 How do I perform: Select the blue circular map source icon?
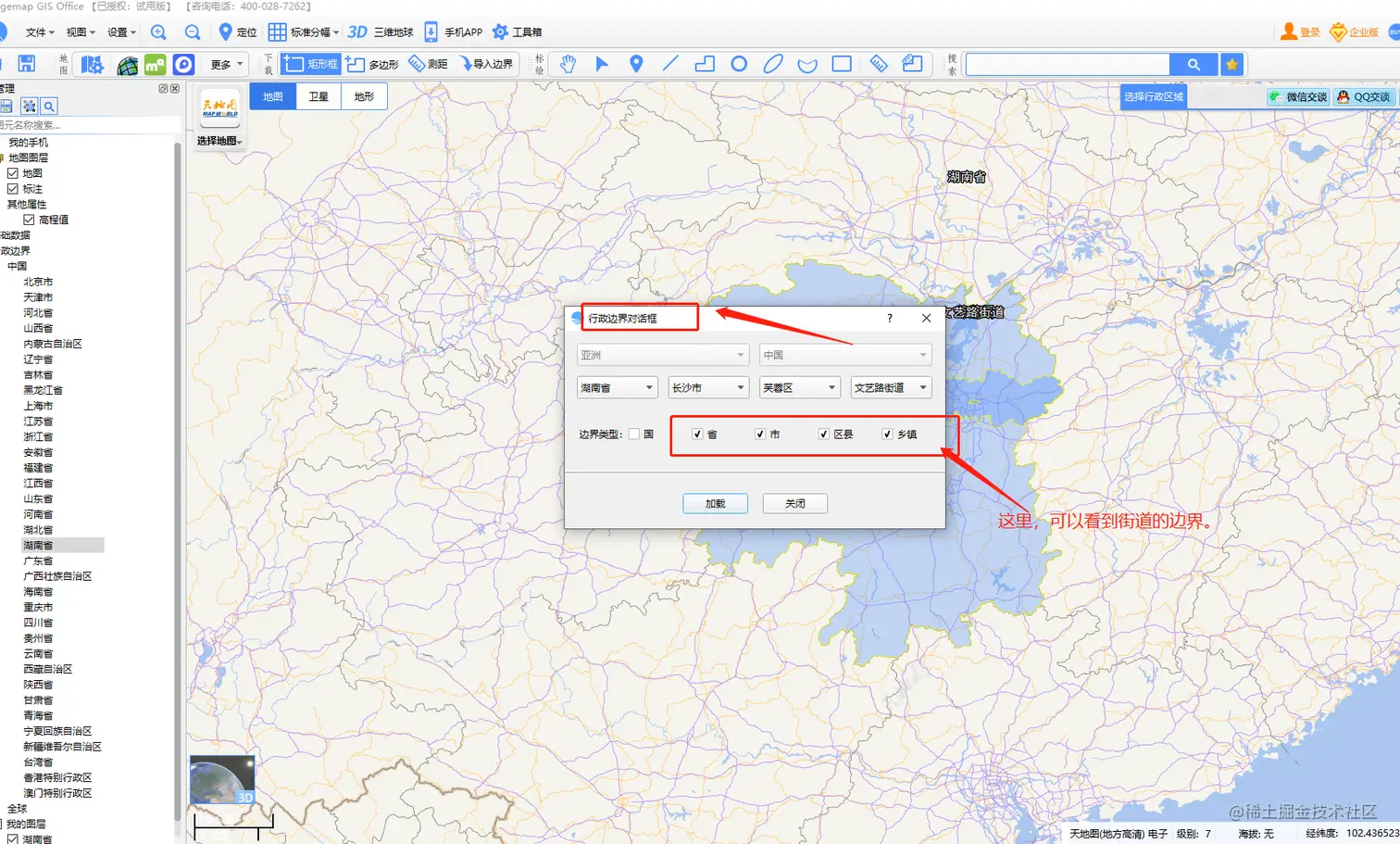coord(183,65)
